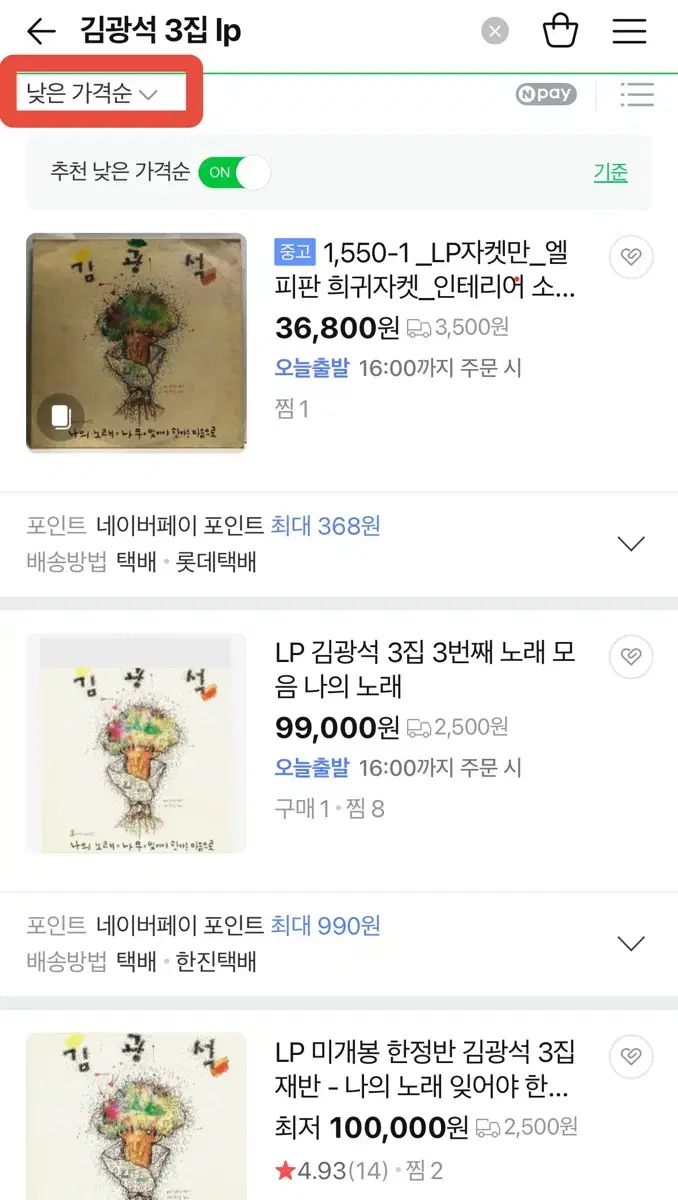The width and height of the screenshot is (678, 1200).
Task: View the 미개봉 한정반 album thumbnail
Action: point(136,1115)
